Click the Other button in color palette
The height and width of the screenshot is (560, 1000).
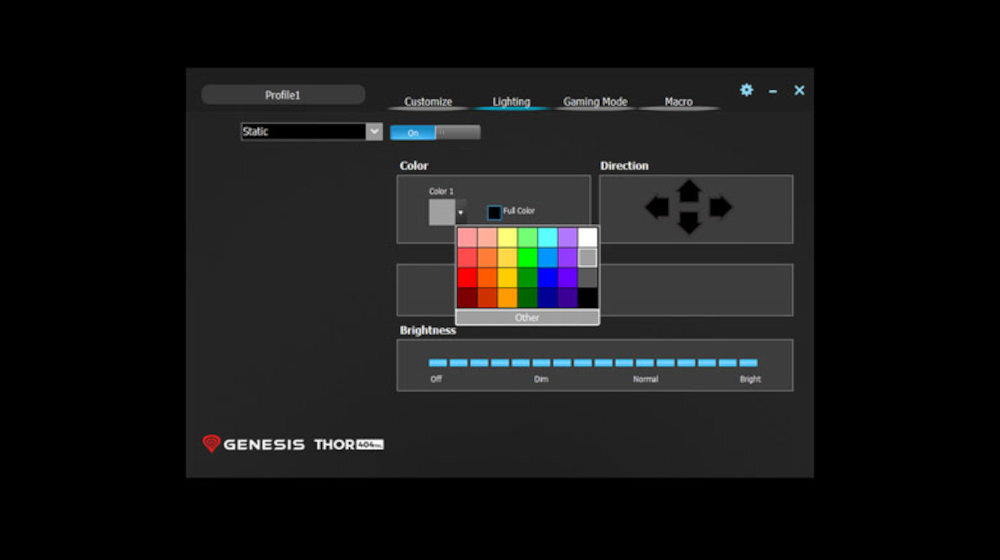coord(527,318)
